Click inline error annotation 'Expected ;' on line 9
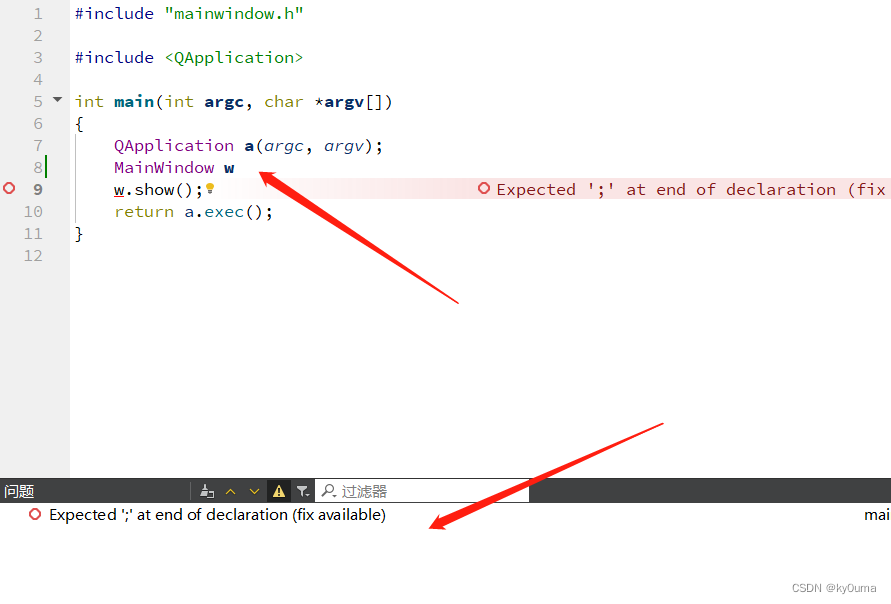The height and width of the screenshot is (604, 891). click(x=691, y=190)
